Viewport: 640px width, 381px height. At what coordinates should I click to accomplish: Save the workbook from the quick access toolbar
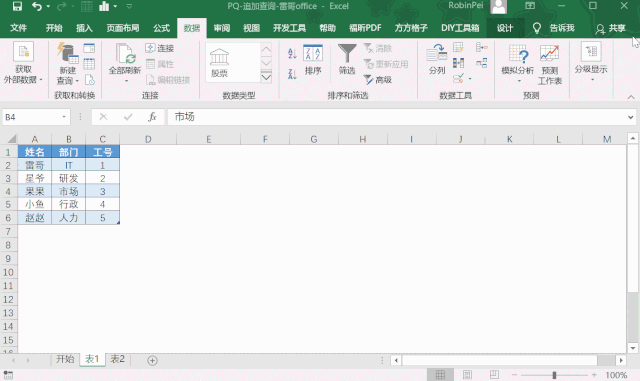pos(17,6)
